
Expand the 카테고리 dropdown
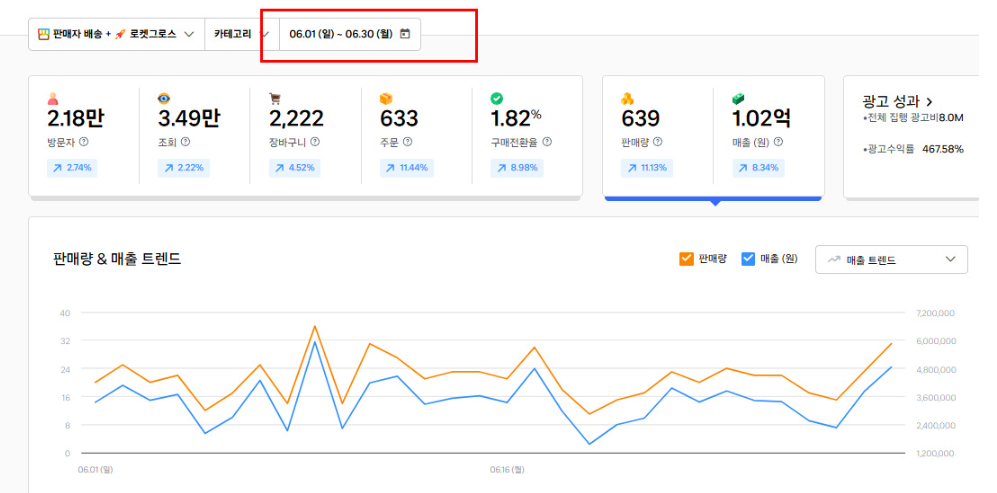(240, 34)
